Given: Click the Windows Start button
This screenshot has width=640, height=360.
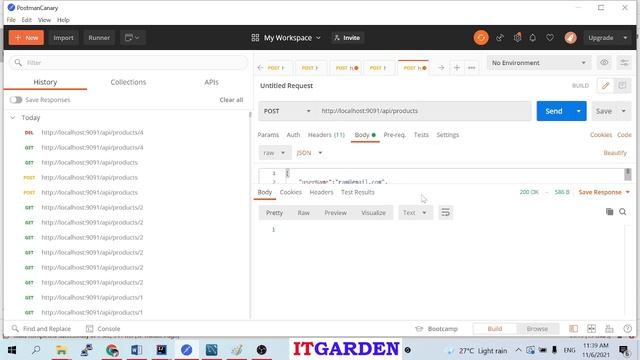Looking at the screenshot, I should coord(12,350).
